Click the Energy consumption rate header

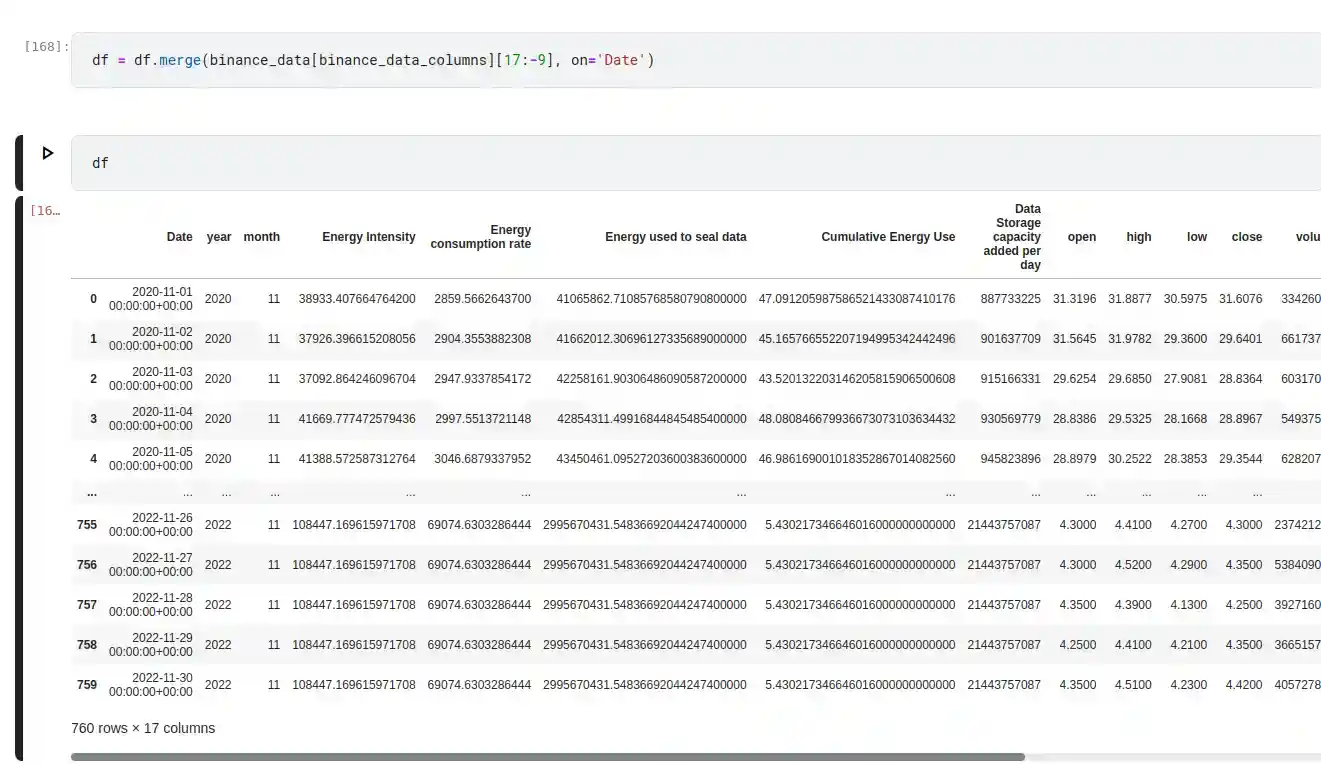481,237
